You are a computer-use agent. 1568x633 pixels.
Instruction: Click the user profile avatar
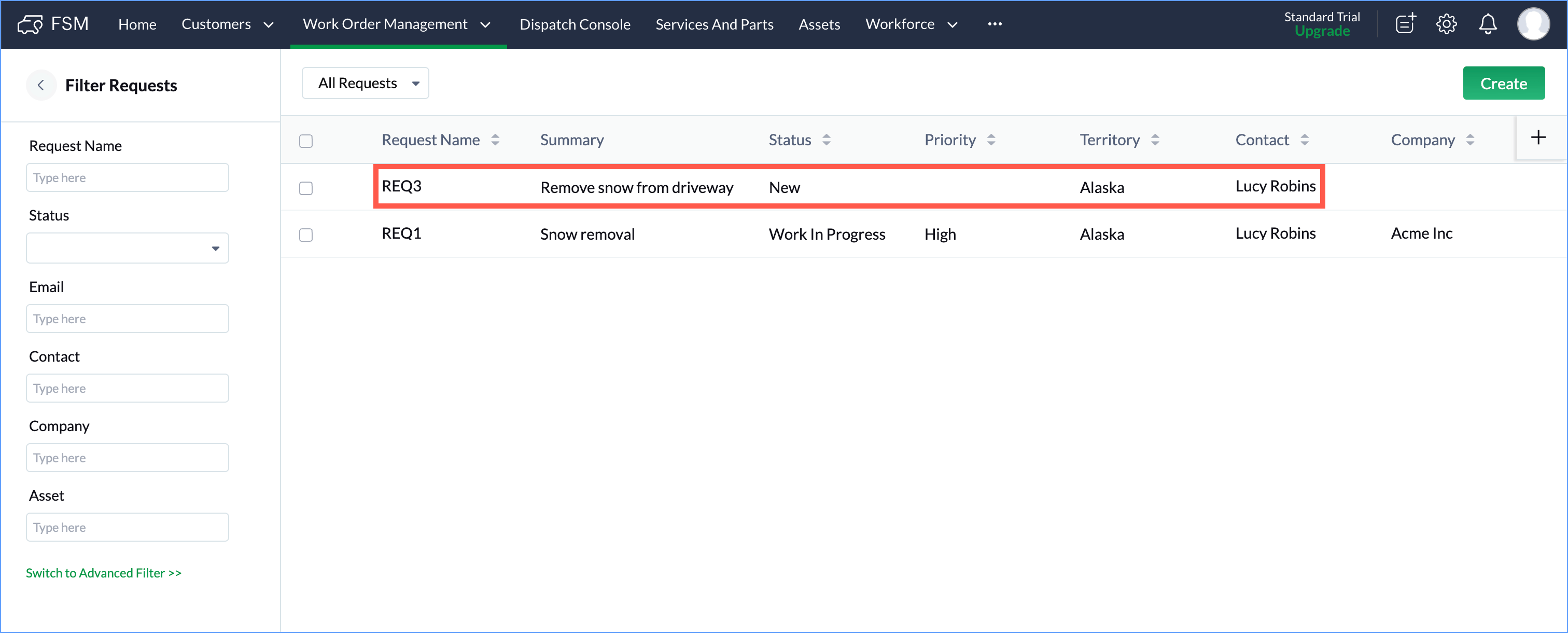click(x=1533, y=24)
